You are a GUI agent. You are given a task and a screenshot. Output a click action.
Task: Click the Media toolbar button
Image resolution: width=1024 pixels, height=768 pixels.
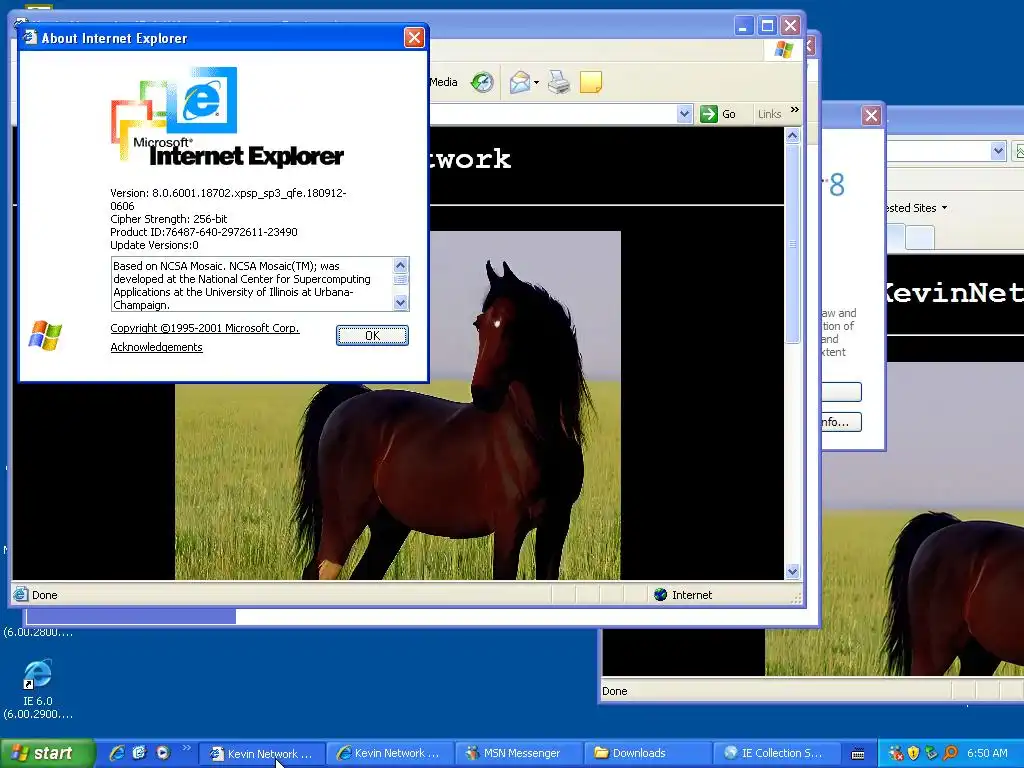click(x=443, y=82)
